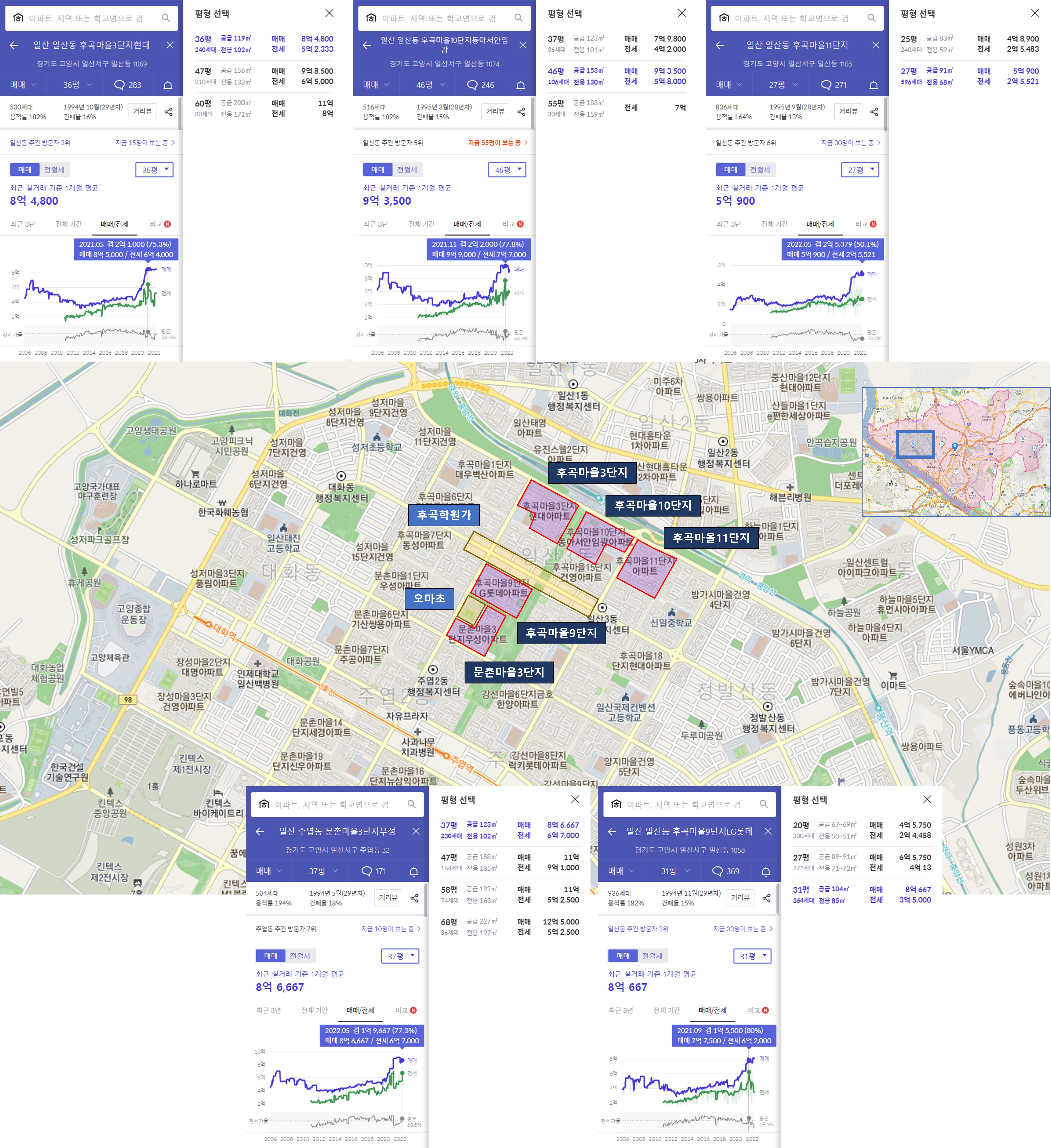Open the 36평 dropdown box above chart
Image resolution: width=1051 pixels, height=1148 pixels.
click(154, 170)
